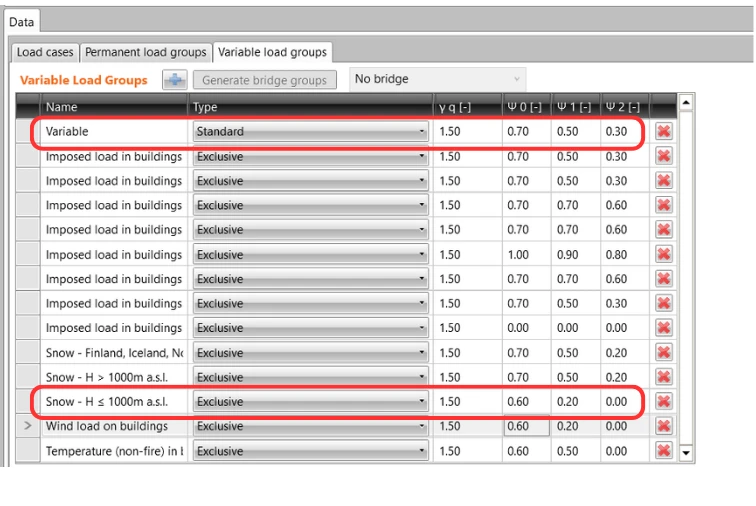Screen dimensions: 756x506
Task: Open Type dropdown for Snow - Finland, Iceland row
Action: [310, 353]
